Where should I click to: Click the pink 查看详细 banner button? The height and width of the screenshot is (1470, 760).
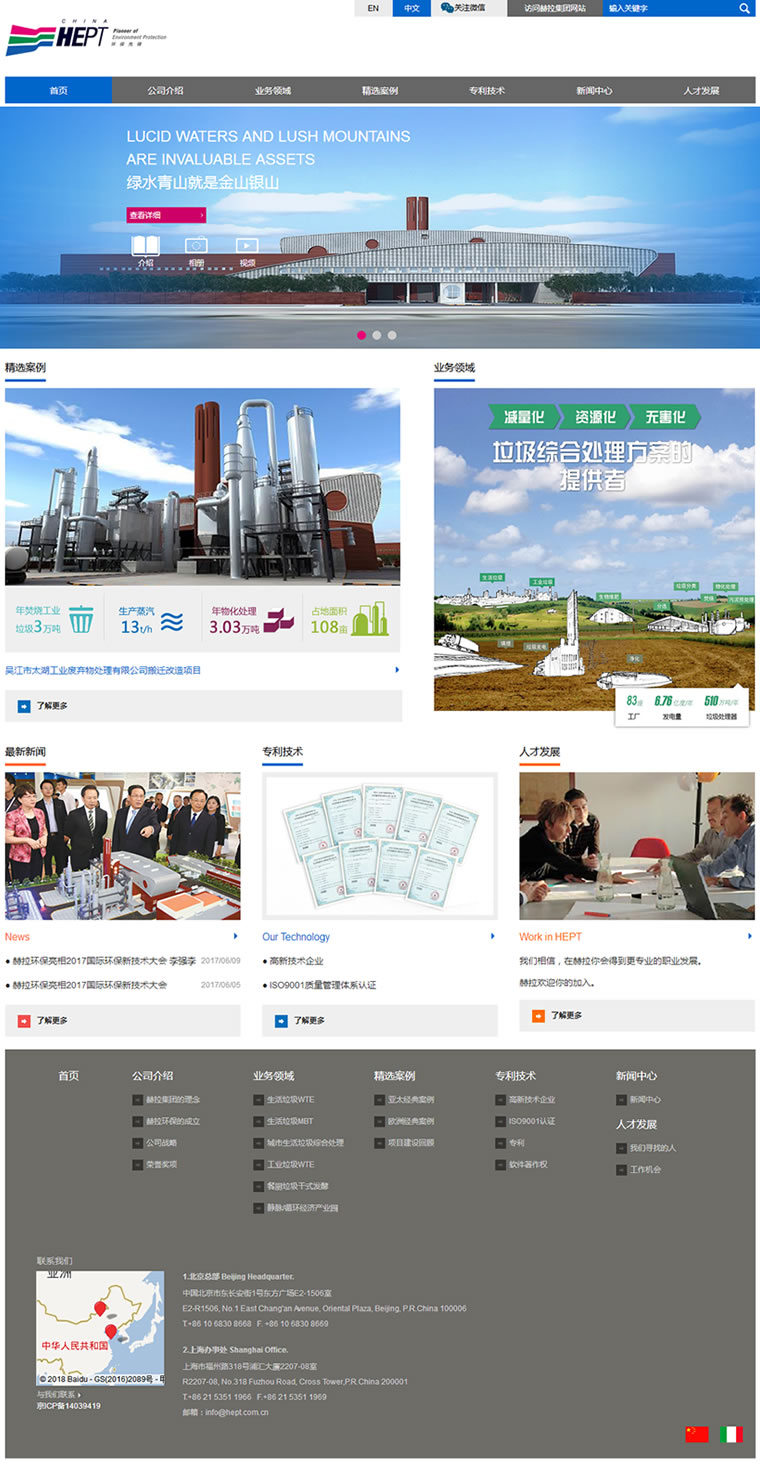click(166, 215)
